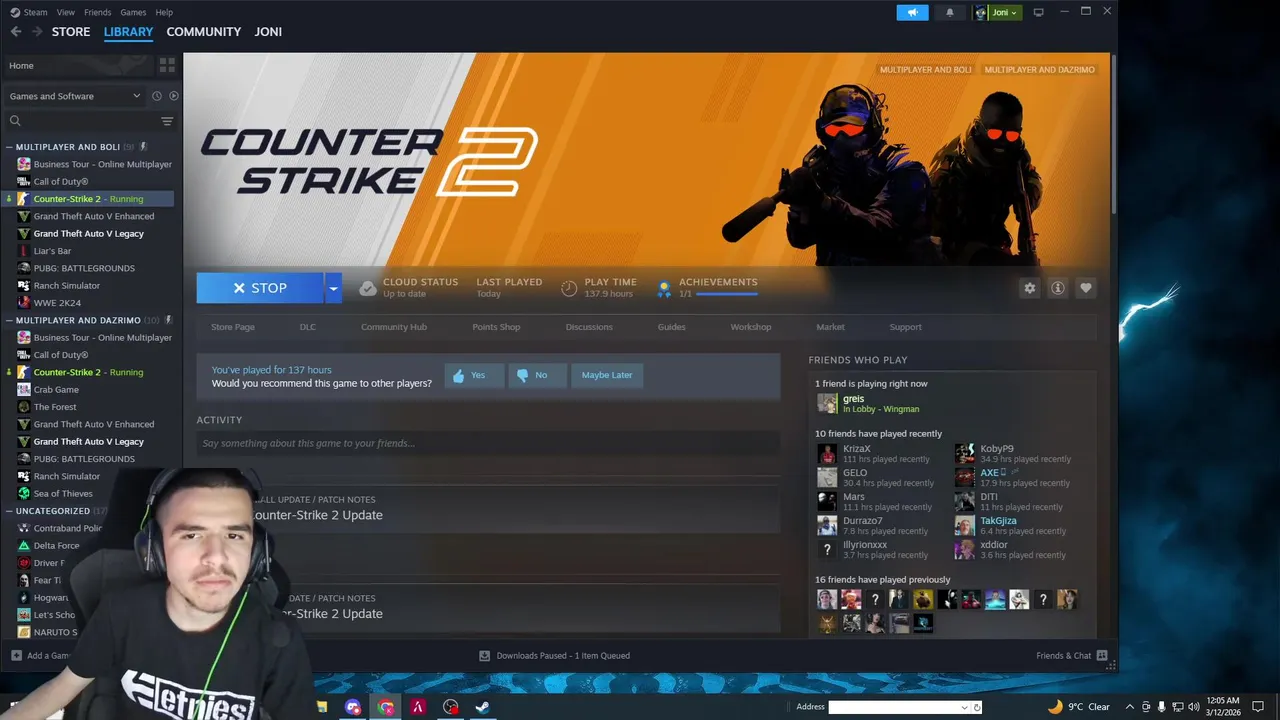Select Sea of Thieves in the library
The image size is (1280, 720).
(x=63, y=493)
